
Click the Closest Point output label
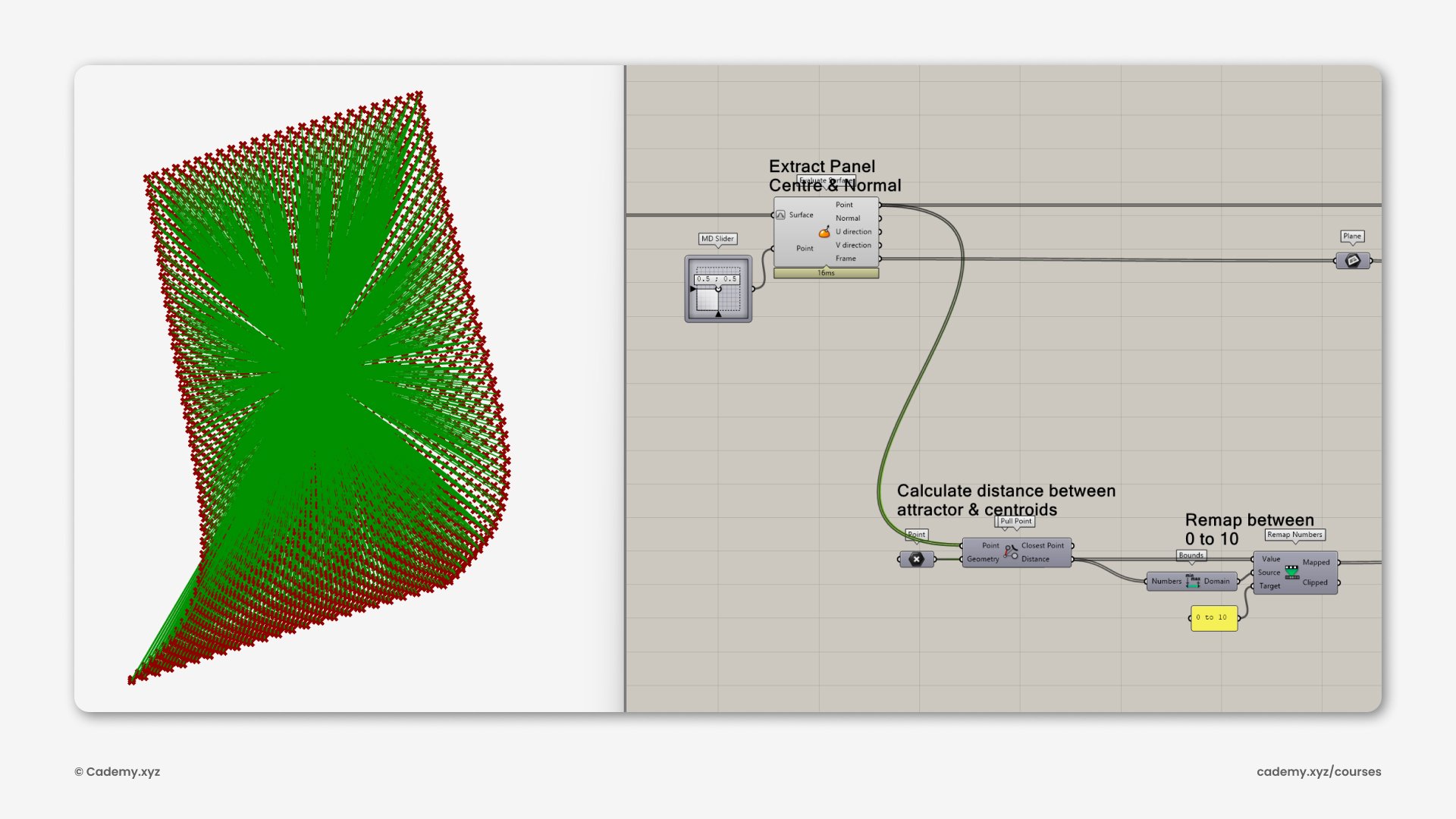[x=1043, y=546]
